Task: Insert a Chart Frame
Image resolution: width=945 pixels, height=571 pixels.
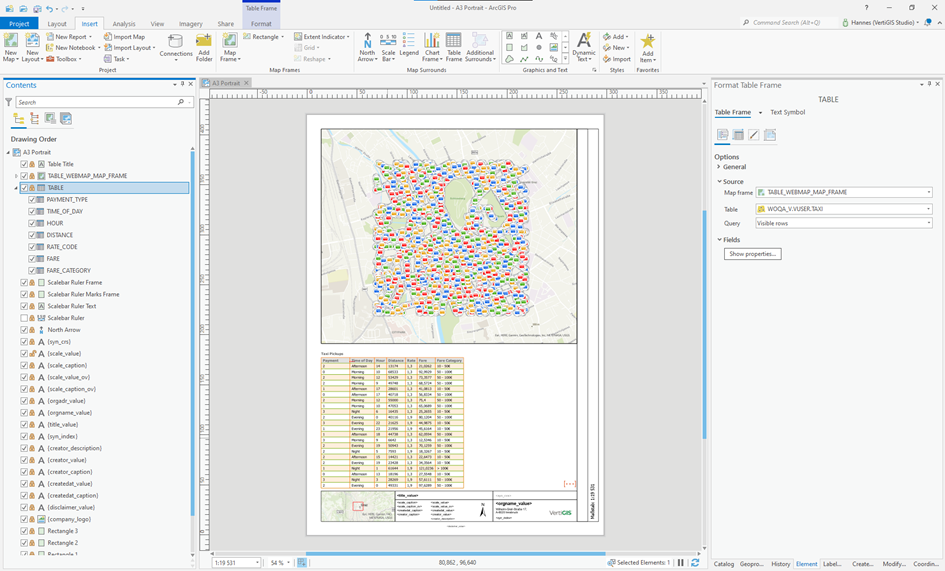Action: pos(432,47)
